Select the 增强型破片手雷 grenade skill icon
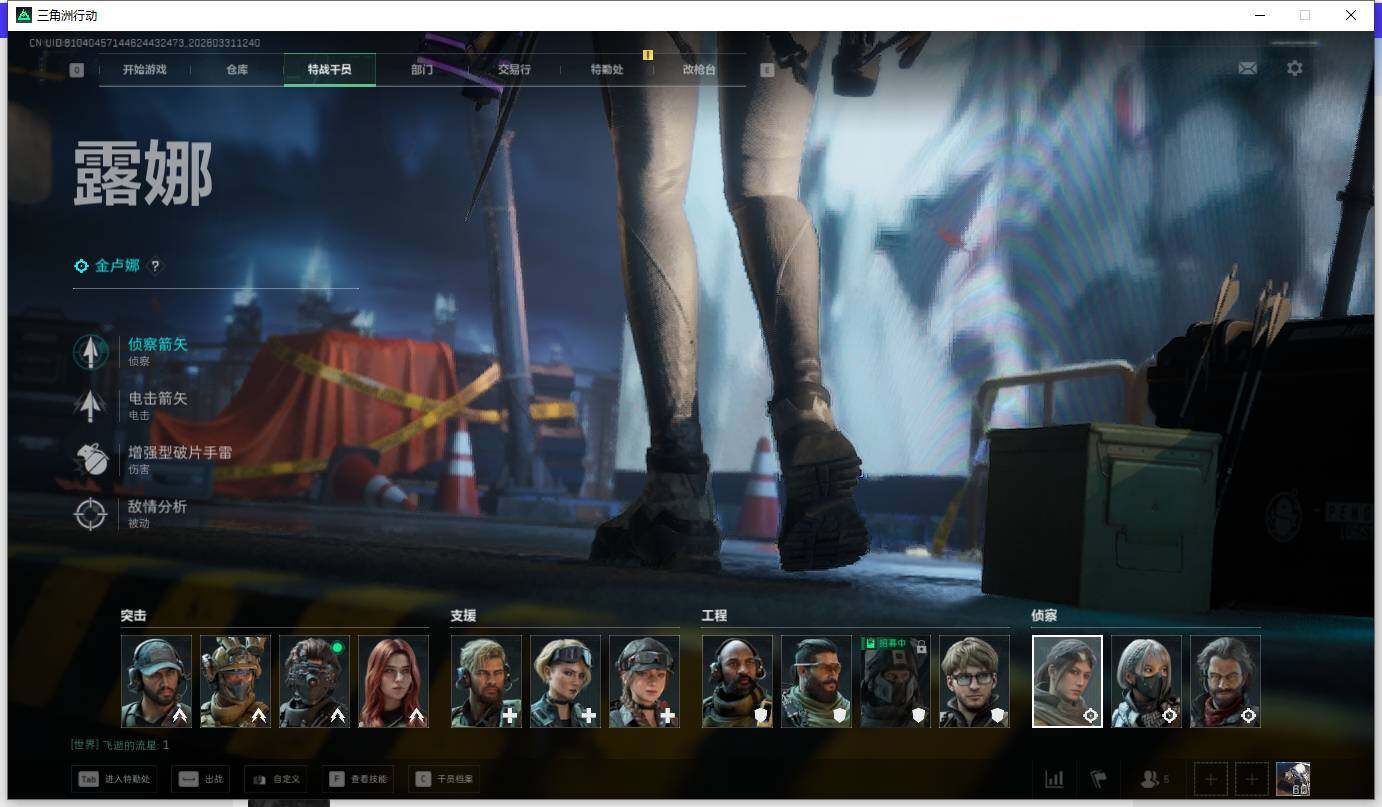This screenshot has height=807, width=1382. point(91,459)
